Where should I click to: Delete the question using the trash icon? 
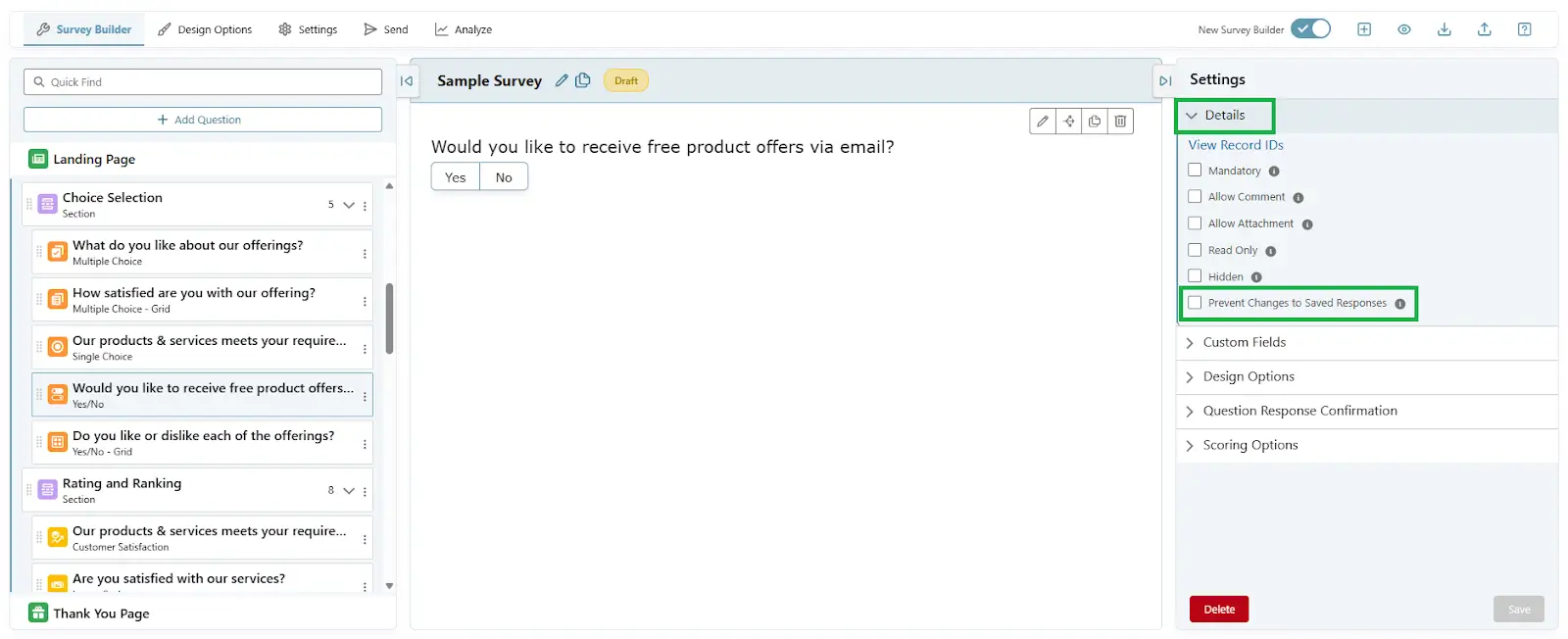pyautogui.click(x=1120, y=122)
